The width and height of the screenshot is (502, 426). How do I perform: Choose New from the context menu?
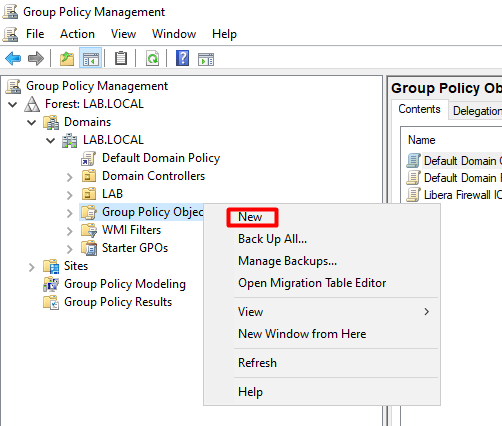tap(322, 217)
